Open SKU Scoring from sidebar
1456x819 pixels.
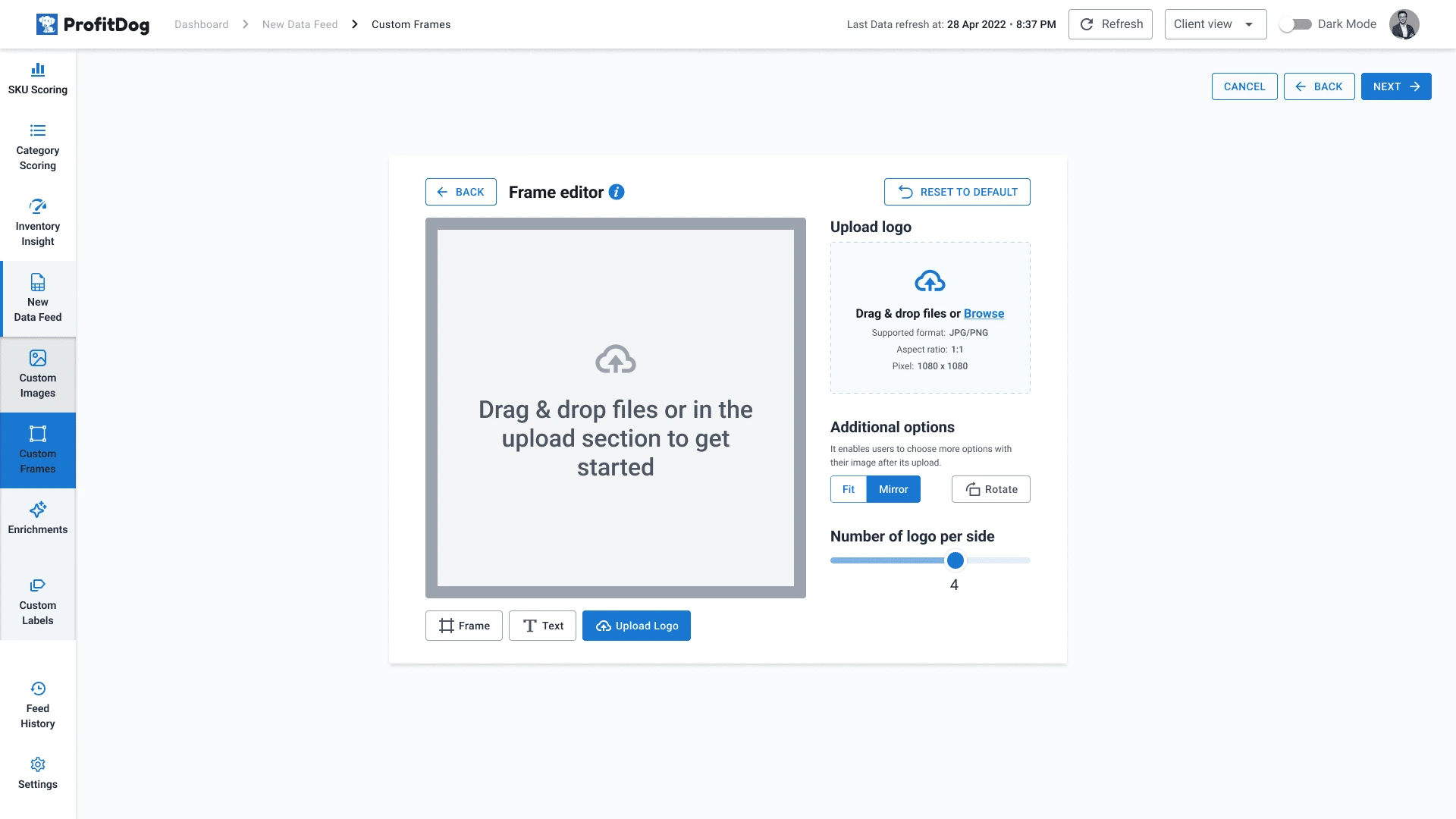(x=38, y=79)
